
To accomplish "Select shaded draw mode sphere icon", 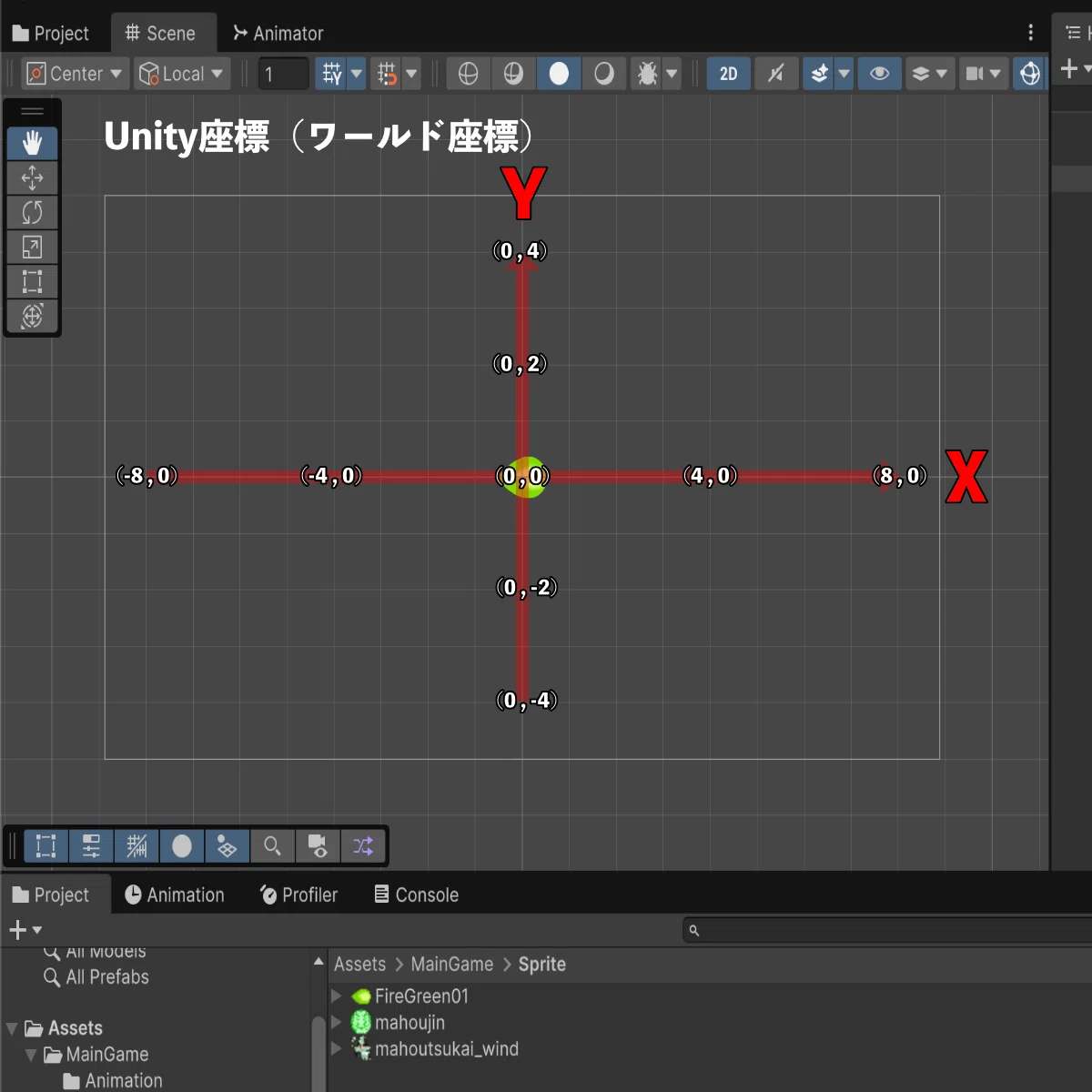I will (x=559, y=74).
